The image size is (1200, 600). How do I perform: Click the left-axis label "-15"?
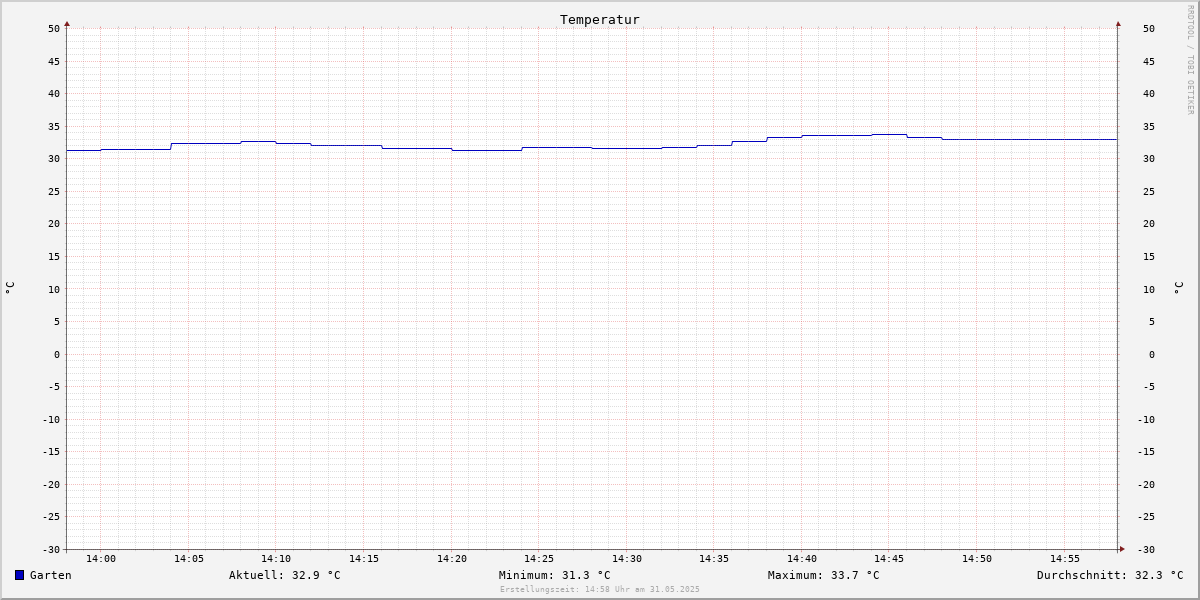click(51, 451)
